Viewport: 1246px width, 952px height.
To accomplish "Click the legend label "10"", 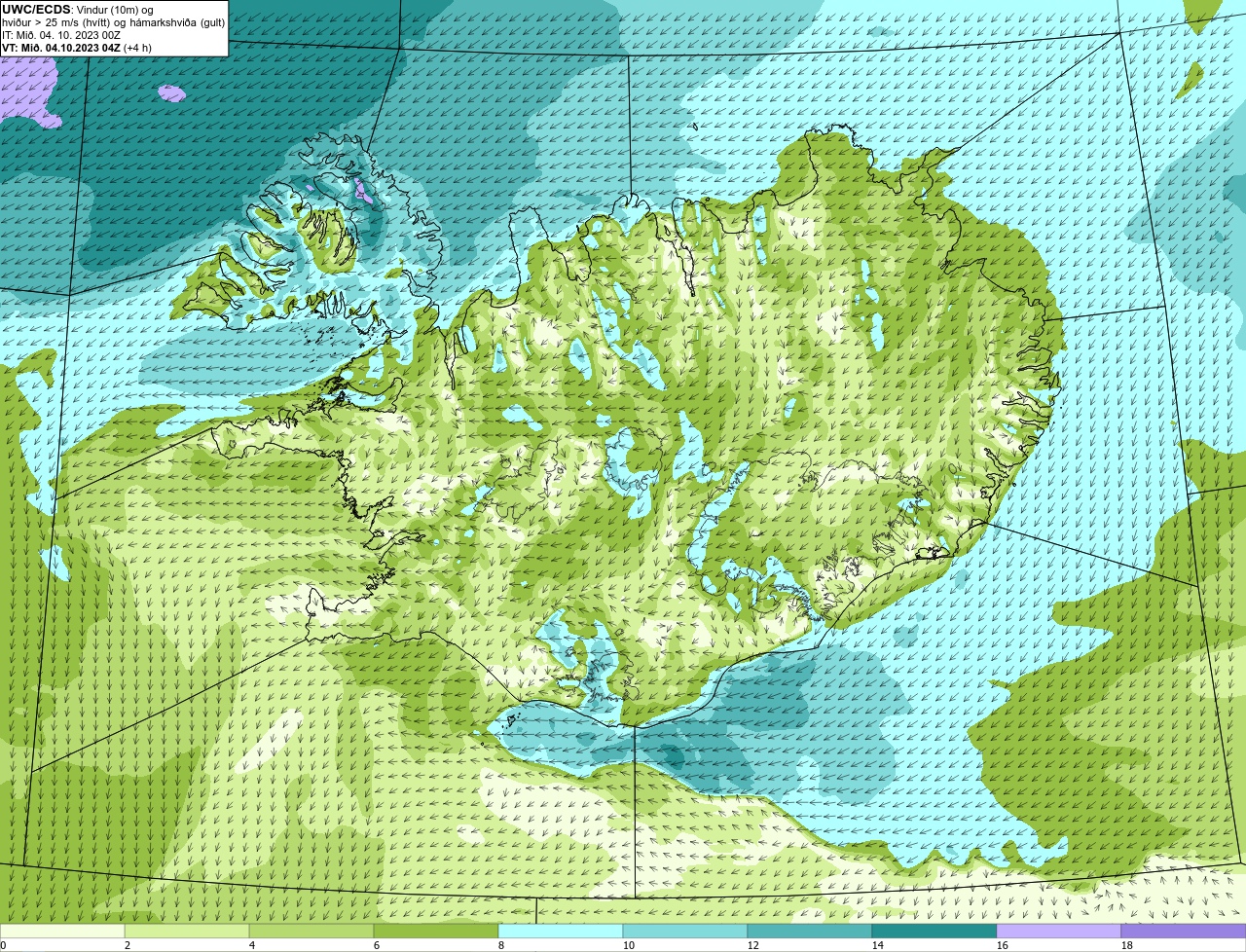I will (x=629, y=945).
